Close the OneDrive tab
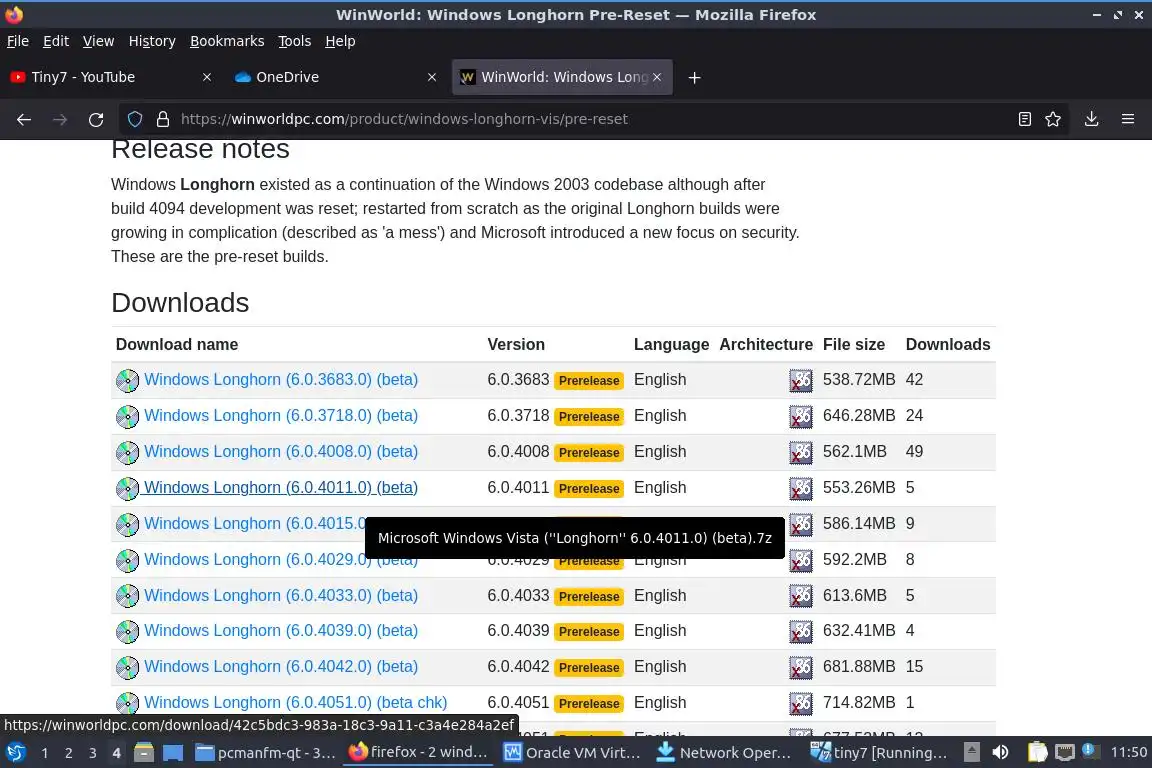The width and height of the screenshot is (1152, 768). pos(432,77)
